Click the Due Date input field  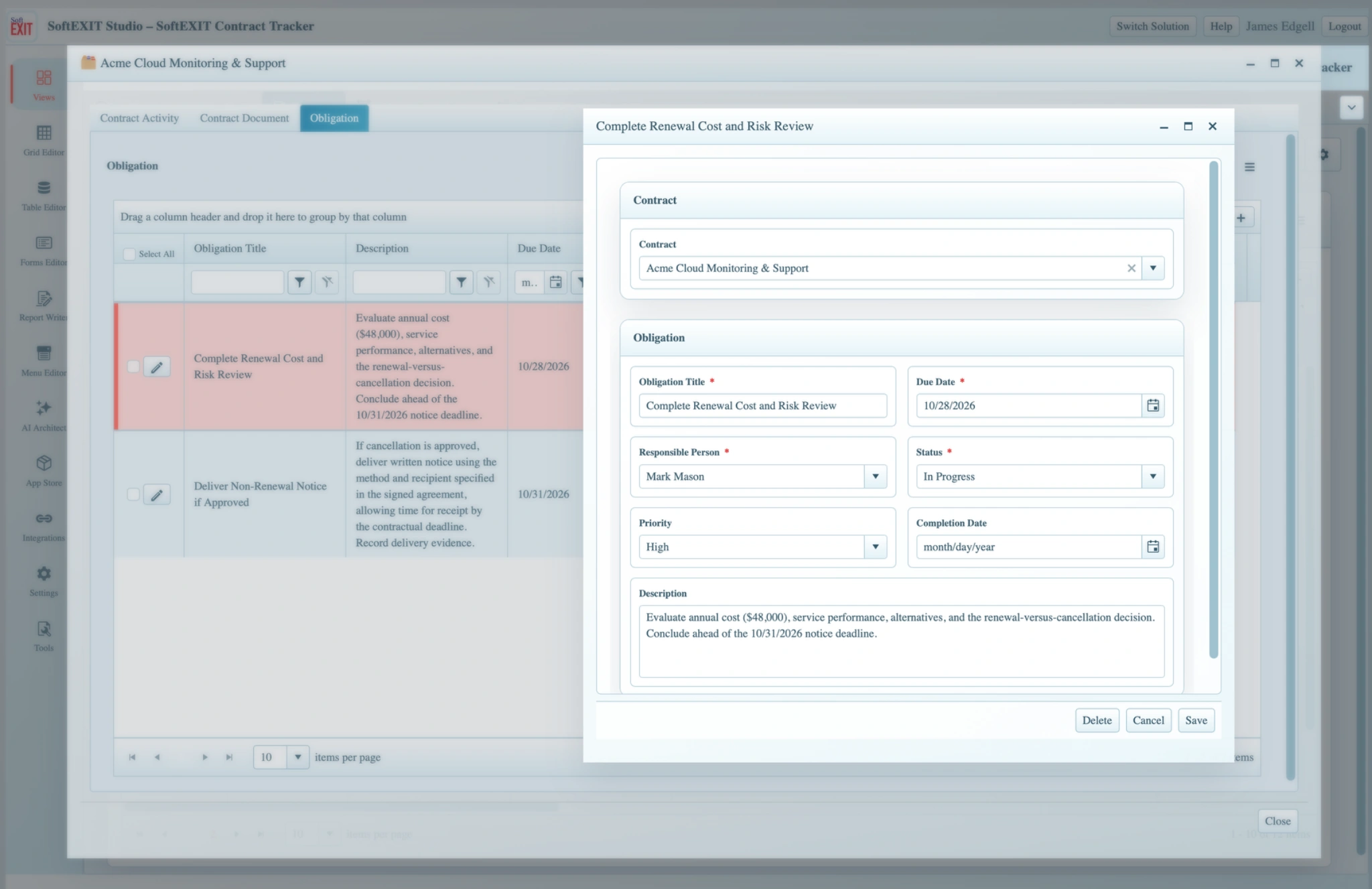click(1028, 405)
